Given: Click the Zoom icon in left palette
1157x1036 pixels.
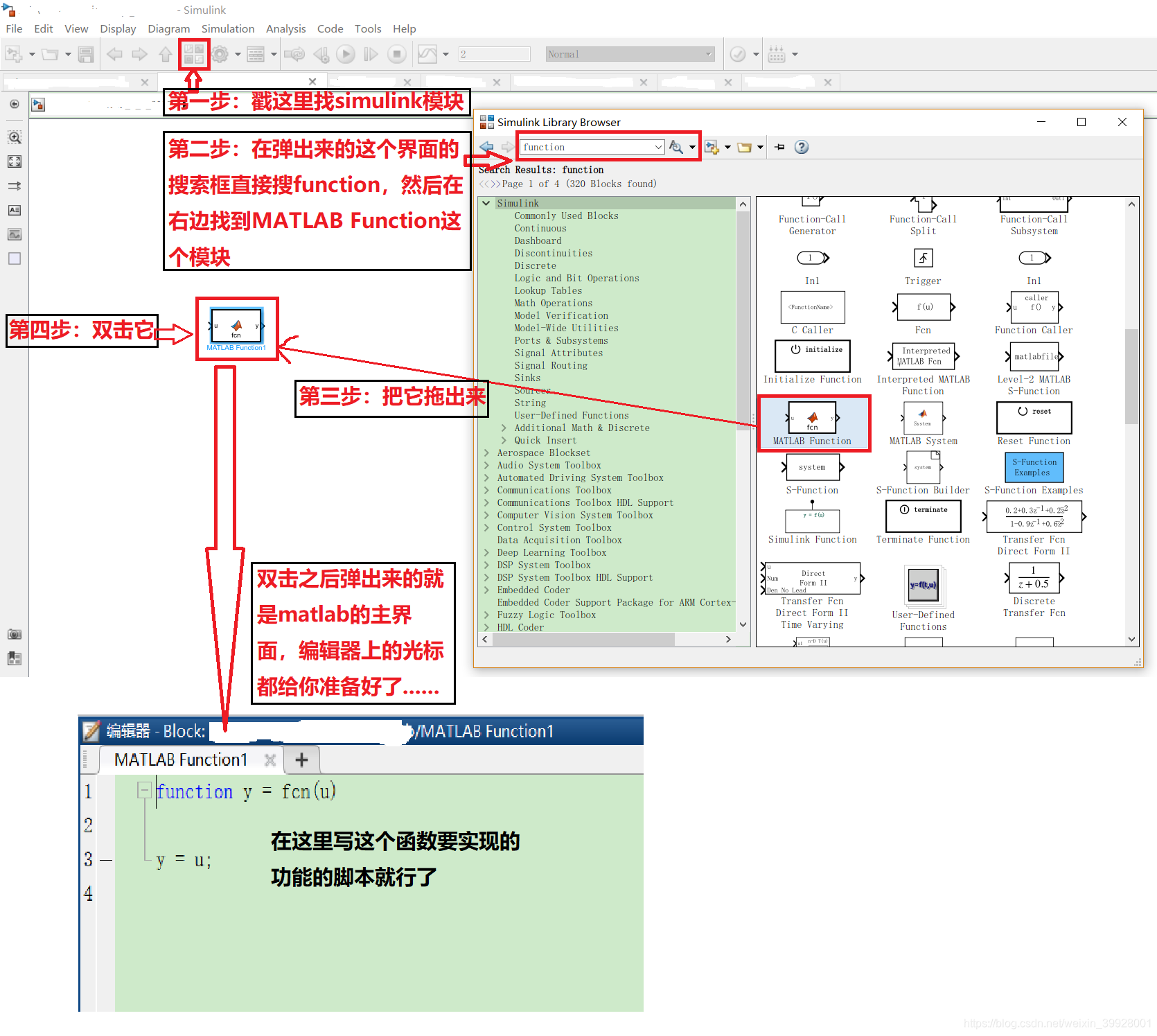Looking at the screenshot, I should point(15,137).
